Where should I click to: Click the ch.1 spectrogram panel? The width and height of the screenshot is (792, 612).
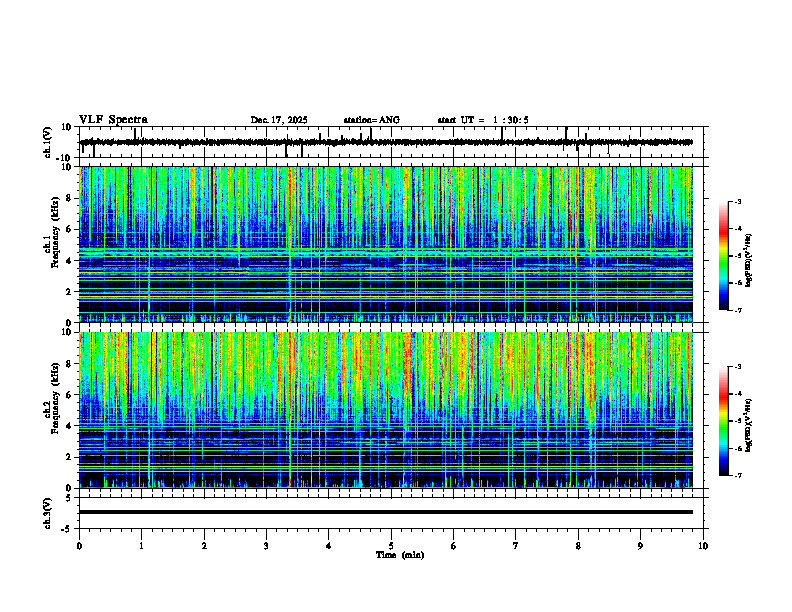point(386,244)
